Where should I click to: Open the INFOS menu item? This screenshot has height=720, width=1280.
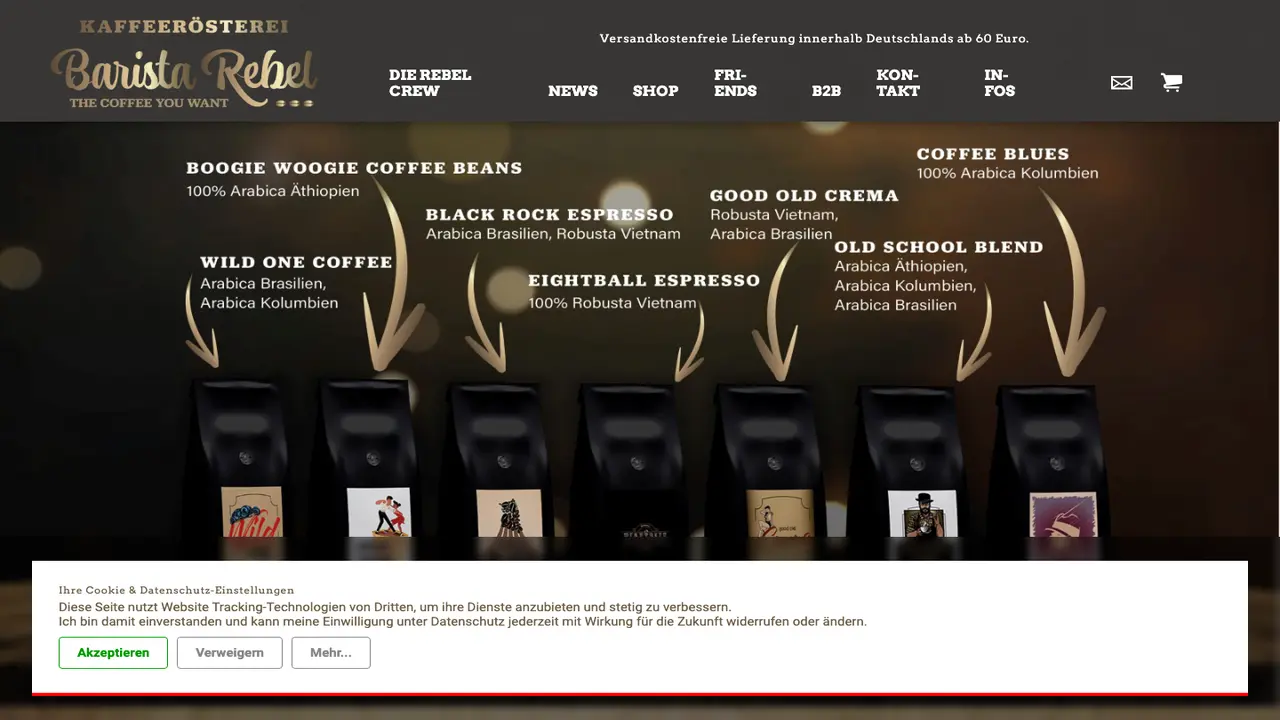click(x=999, y=83)
